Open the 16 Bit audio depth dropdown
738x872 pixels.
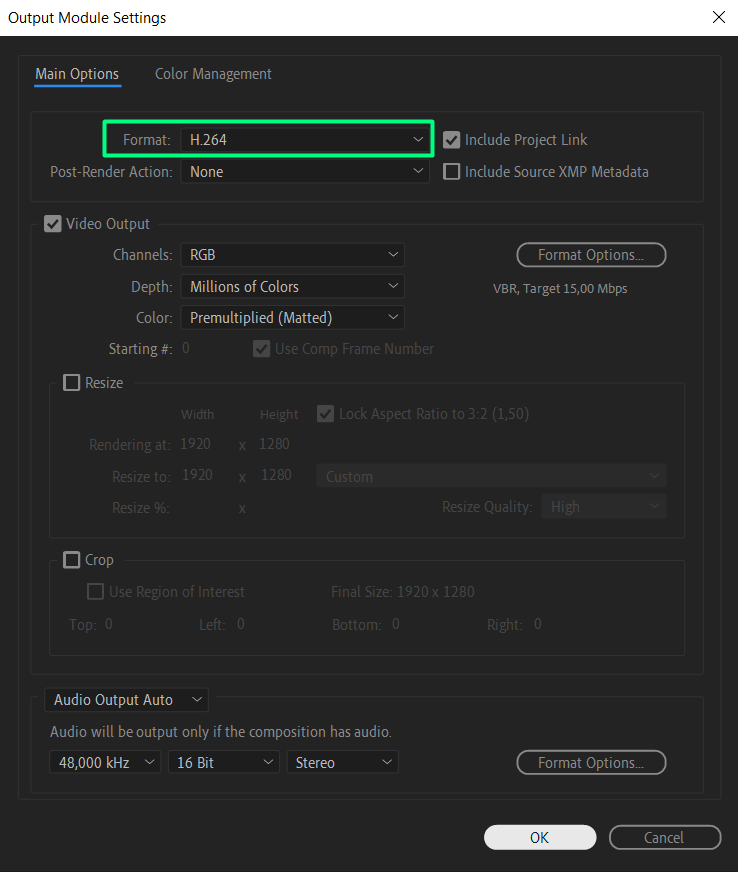point(223,763)
